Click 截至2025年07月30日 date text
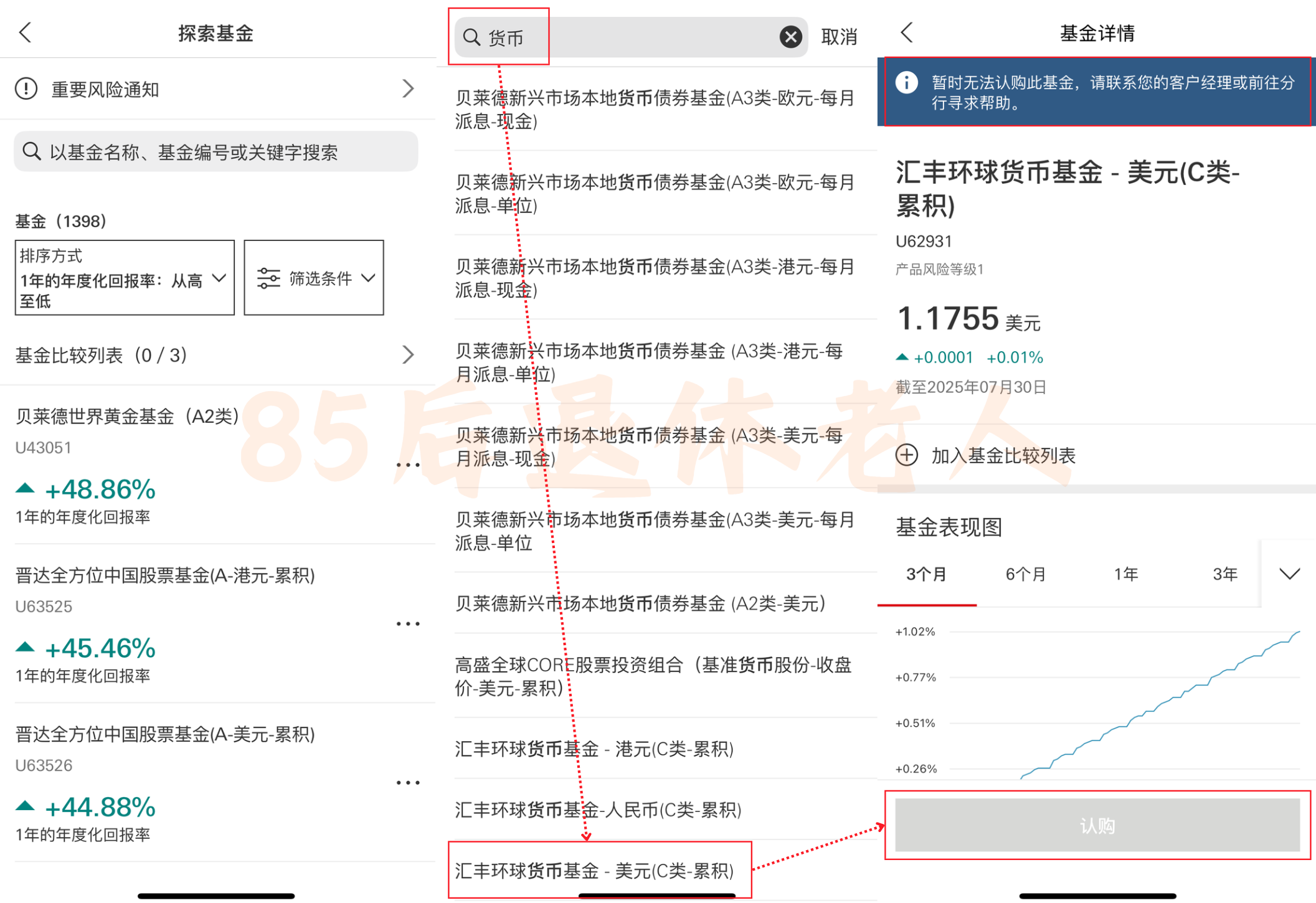Image resolution: width=1316 pixels, height=903 pixels. [971, 387]
